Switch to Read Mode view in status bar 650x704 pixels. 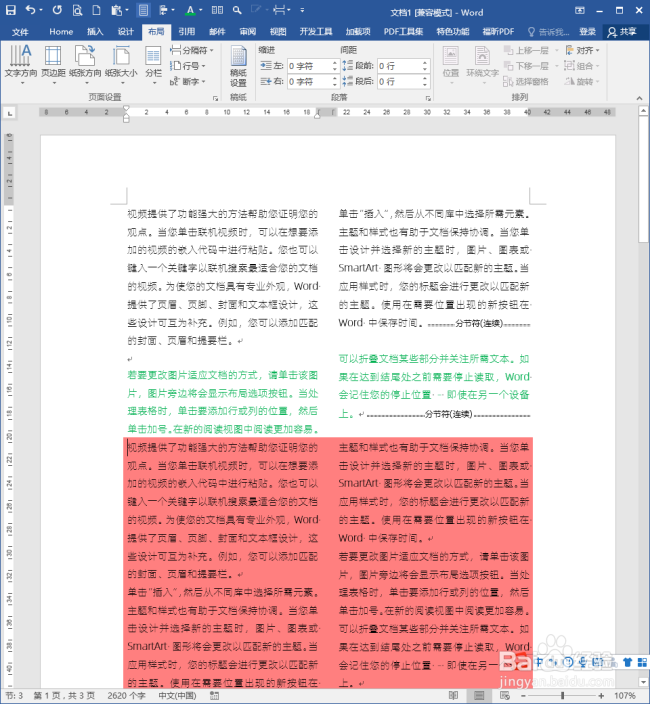453,696
